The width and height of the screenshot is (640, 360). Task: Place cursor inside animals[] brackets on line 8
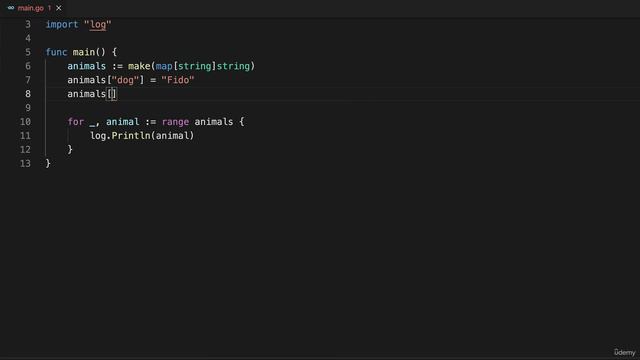point(112,94)
